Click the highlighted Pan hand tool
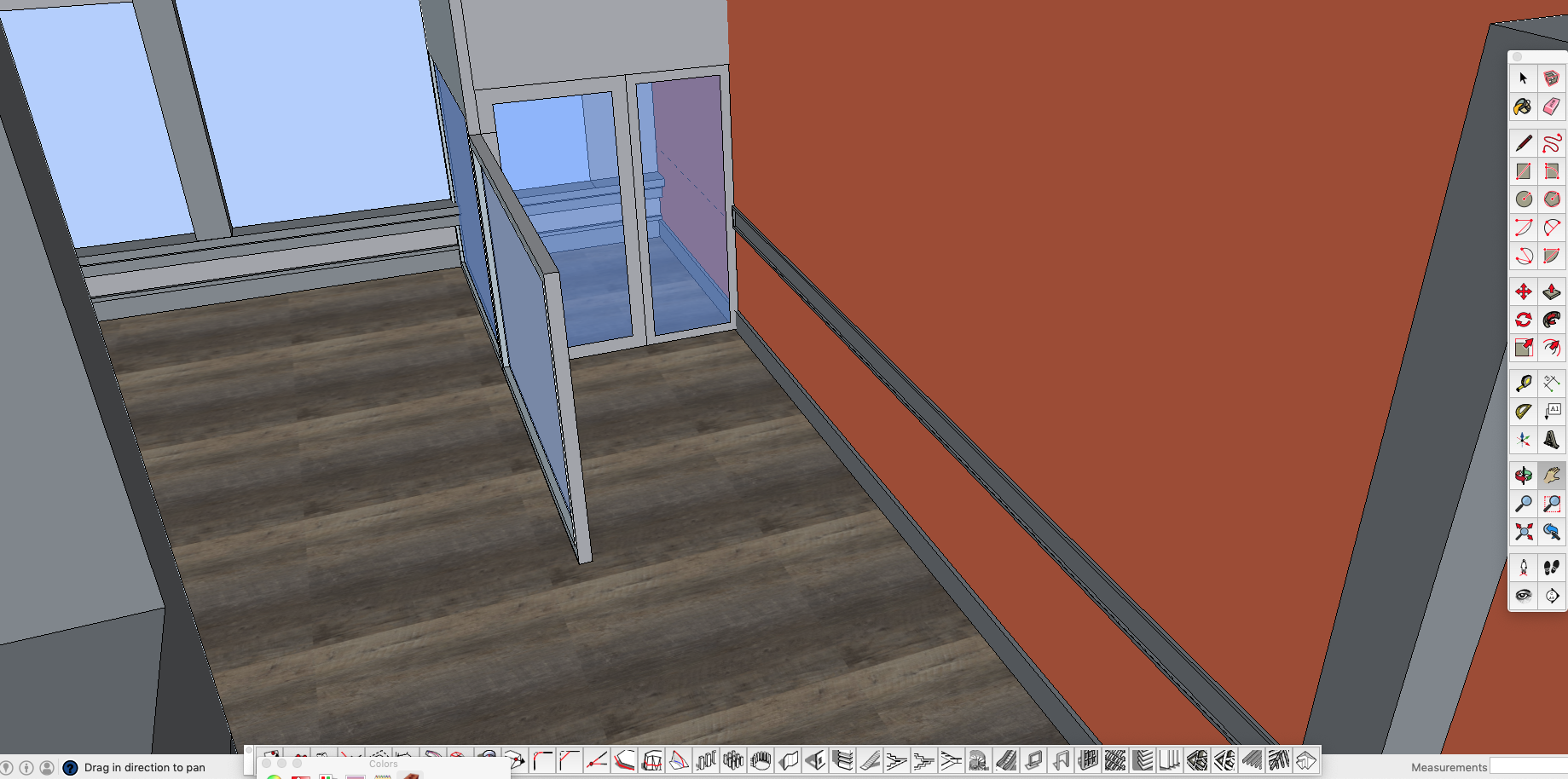This screenshot has height=779, width=1568. [x=1552, y=476]
